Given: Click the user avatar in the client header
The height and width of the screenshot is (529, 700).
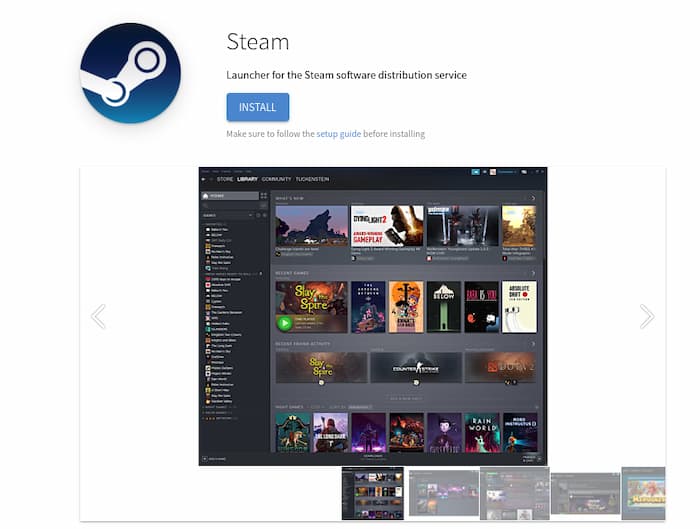Looking at the screenshot, I should (493, 172).
